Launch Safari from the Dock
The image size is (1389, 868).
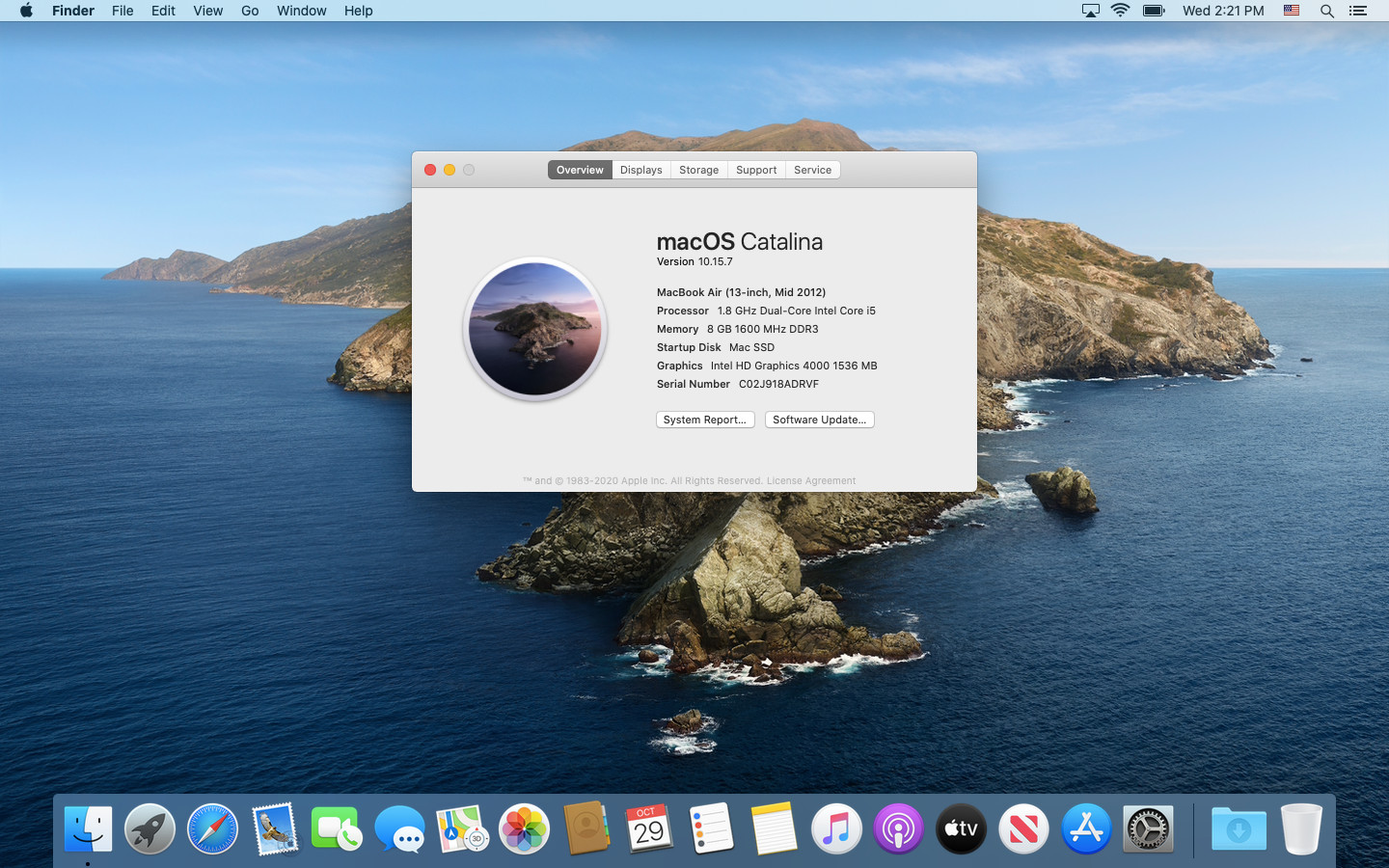click(212, 829)
